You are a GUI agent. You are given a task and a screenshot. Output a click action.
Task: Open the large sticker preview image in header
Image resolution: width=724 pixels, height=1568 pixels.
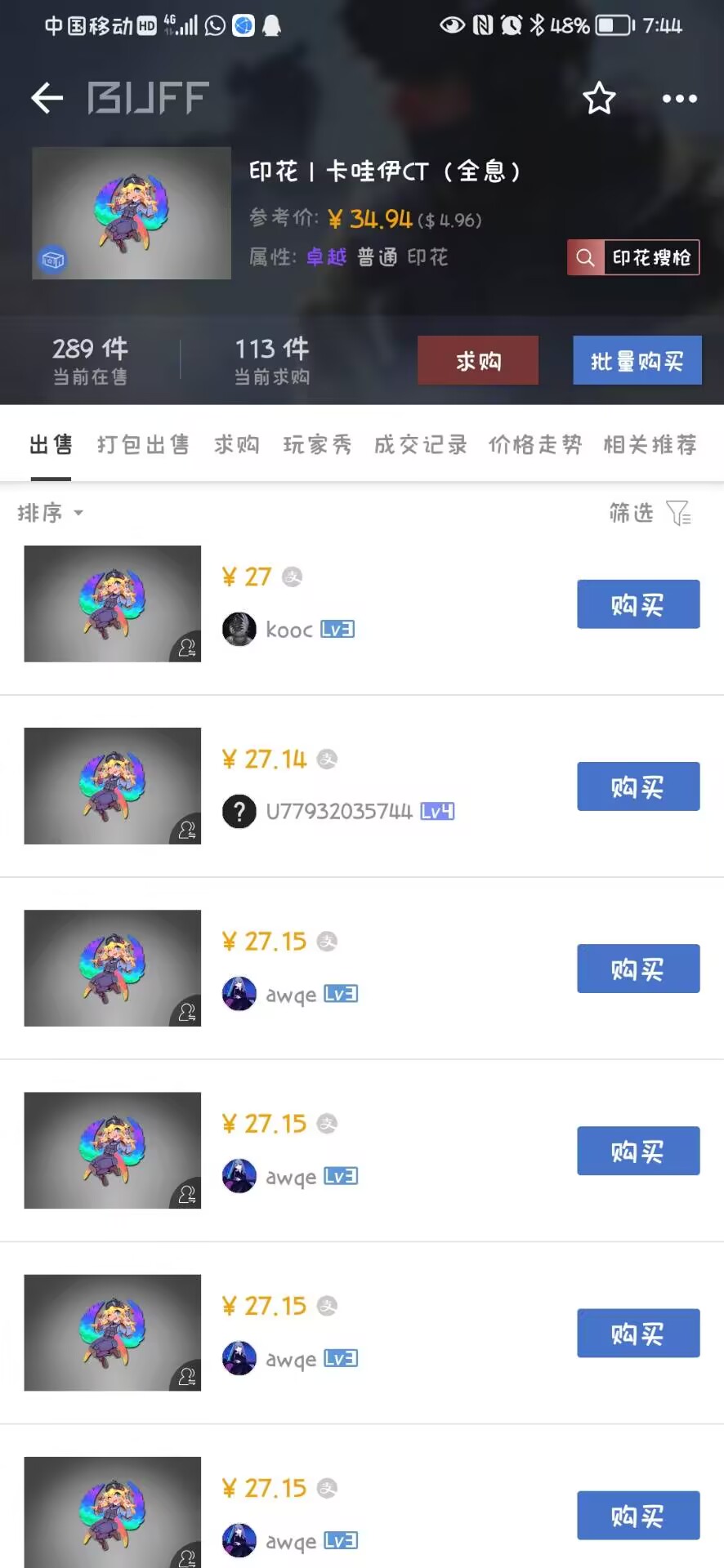click(132, 213)
